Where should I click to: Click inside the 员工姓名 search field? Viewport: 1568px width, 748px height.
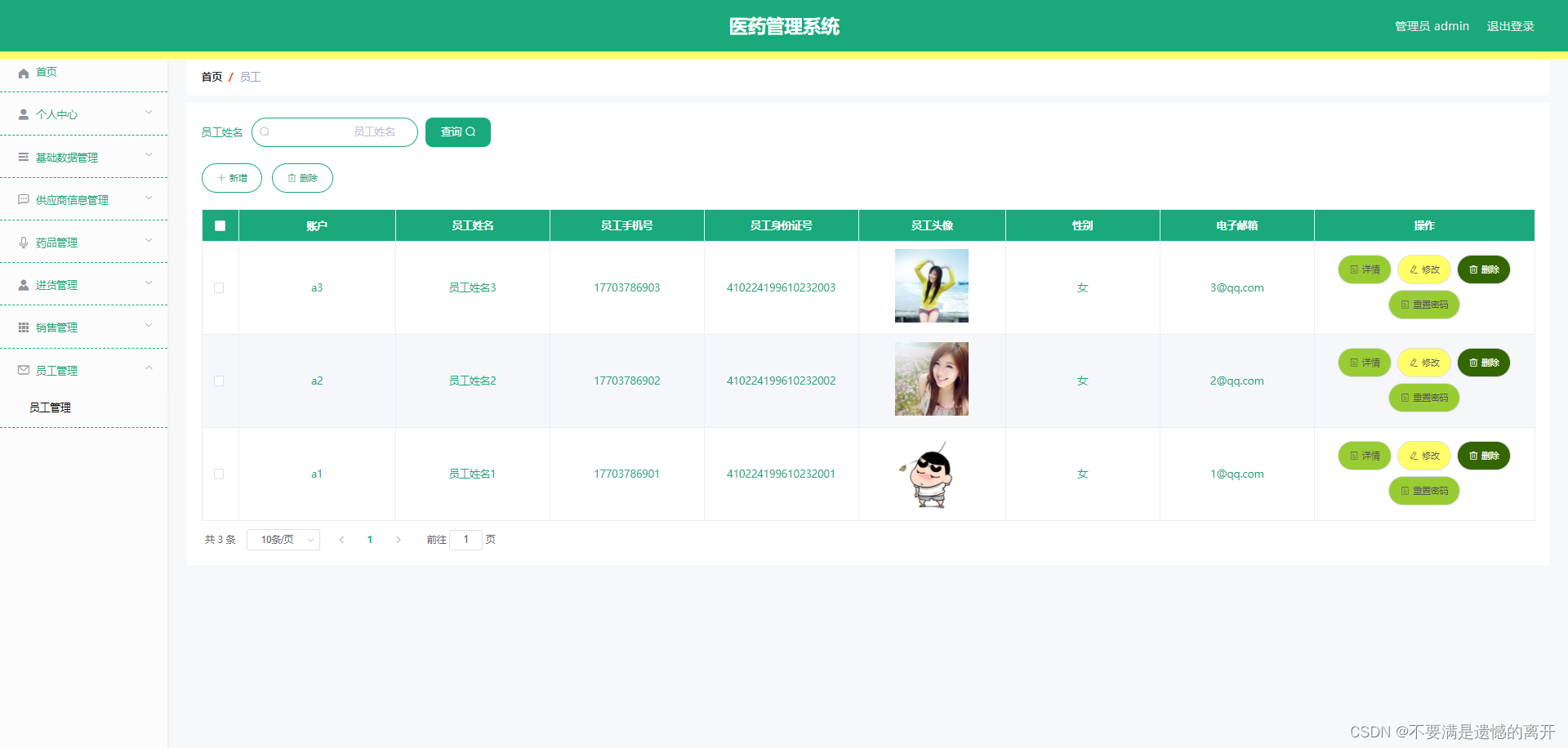tap(335, 131)
